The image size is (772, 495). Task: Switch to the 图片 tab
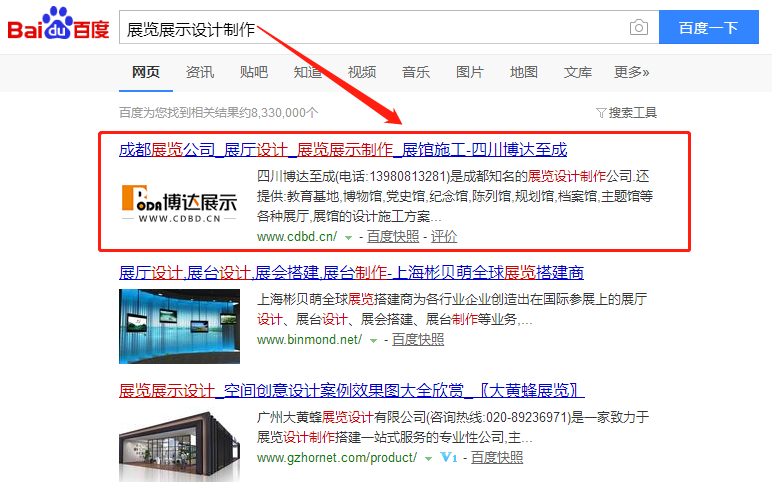pos(470,72)
